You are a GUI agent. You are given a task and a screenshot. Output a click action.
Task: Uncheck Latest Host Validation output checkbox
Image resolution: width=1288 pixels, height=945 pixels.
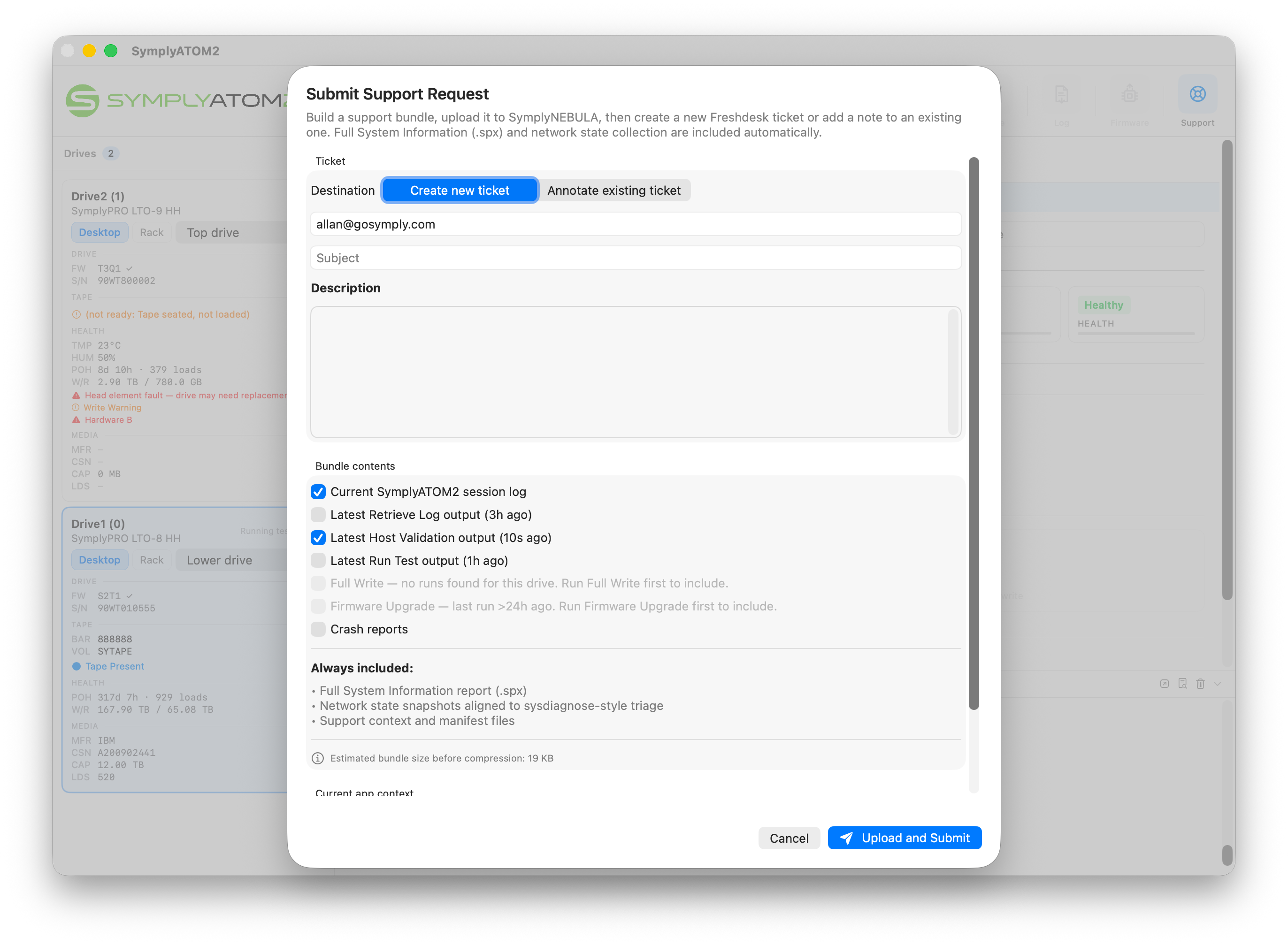pyautogui.click(x=318, y=538)
